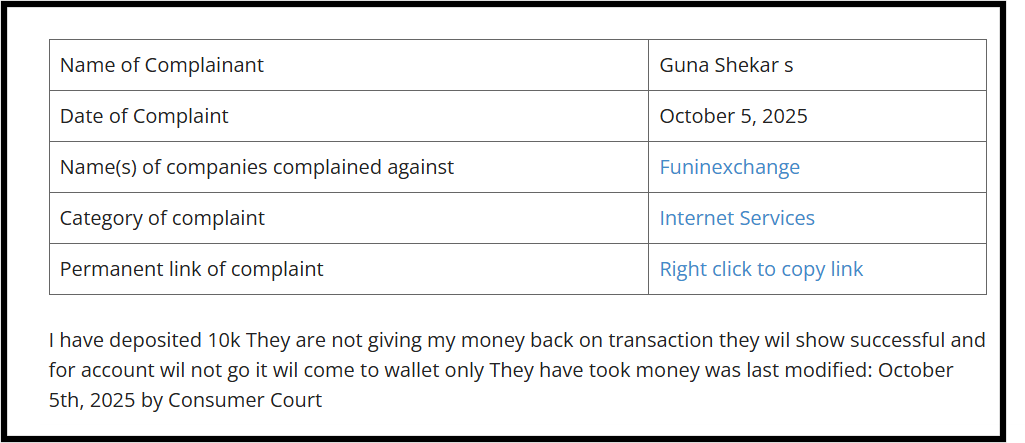
Task: Click the "Date of Complaint" label cell
Action: (x=144, y=116)
